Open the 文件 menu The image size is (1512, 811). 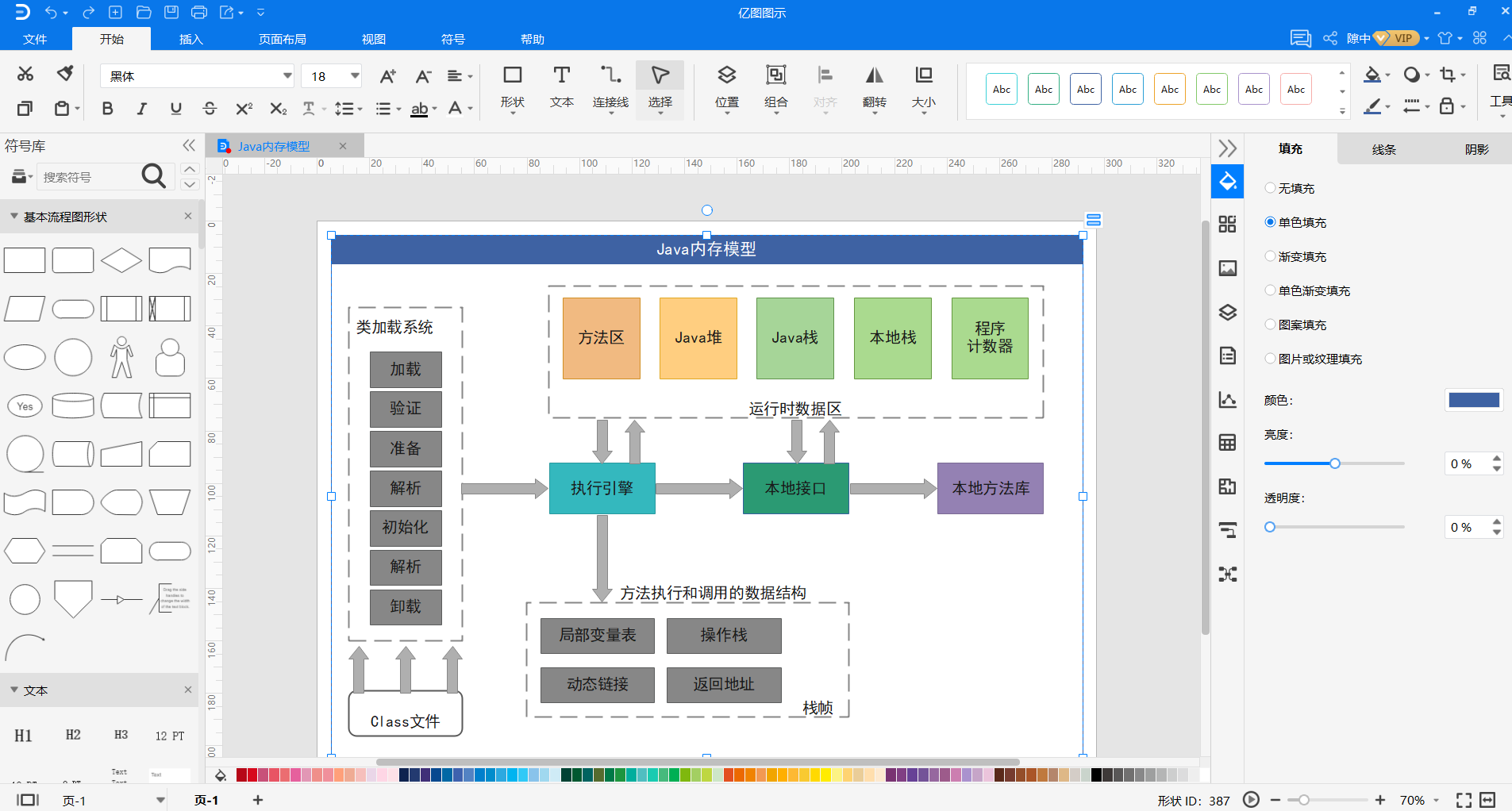35,39
